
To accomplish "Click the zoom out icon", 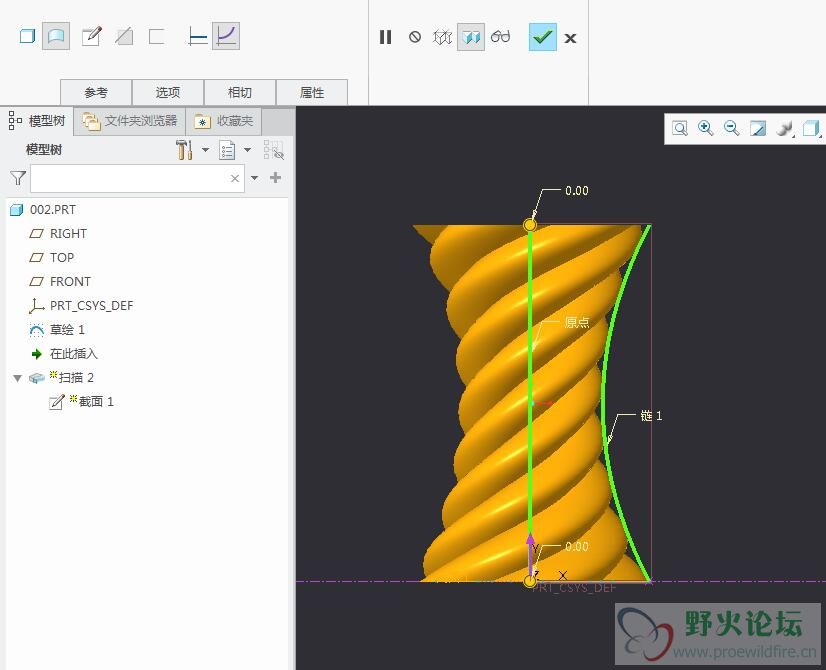I will pos(732,128).
